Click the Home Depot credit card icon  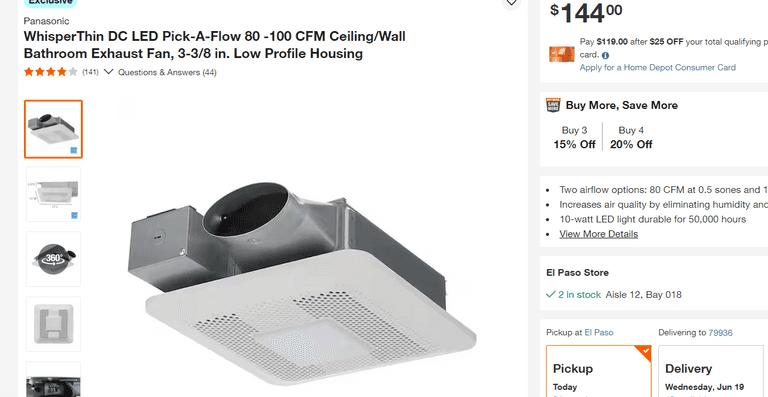coord(561,54)
